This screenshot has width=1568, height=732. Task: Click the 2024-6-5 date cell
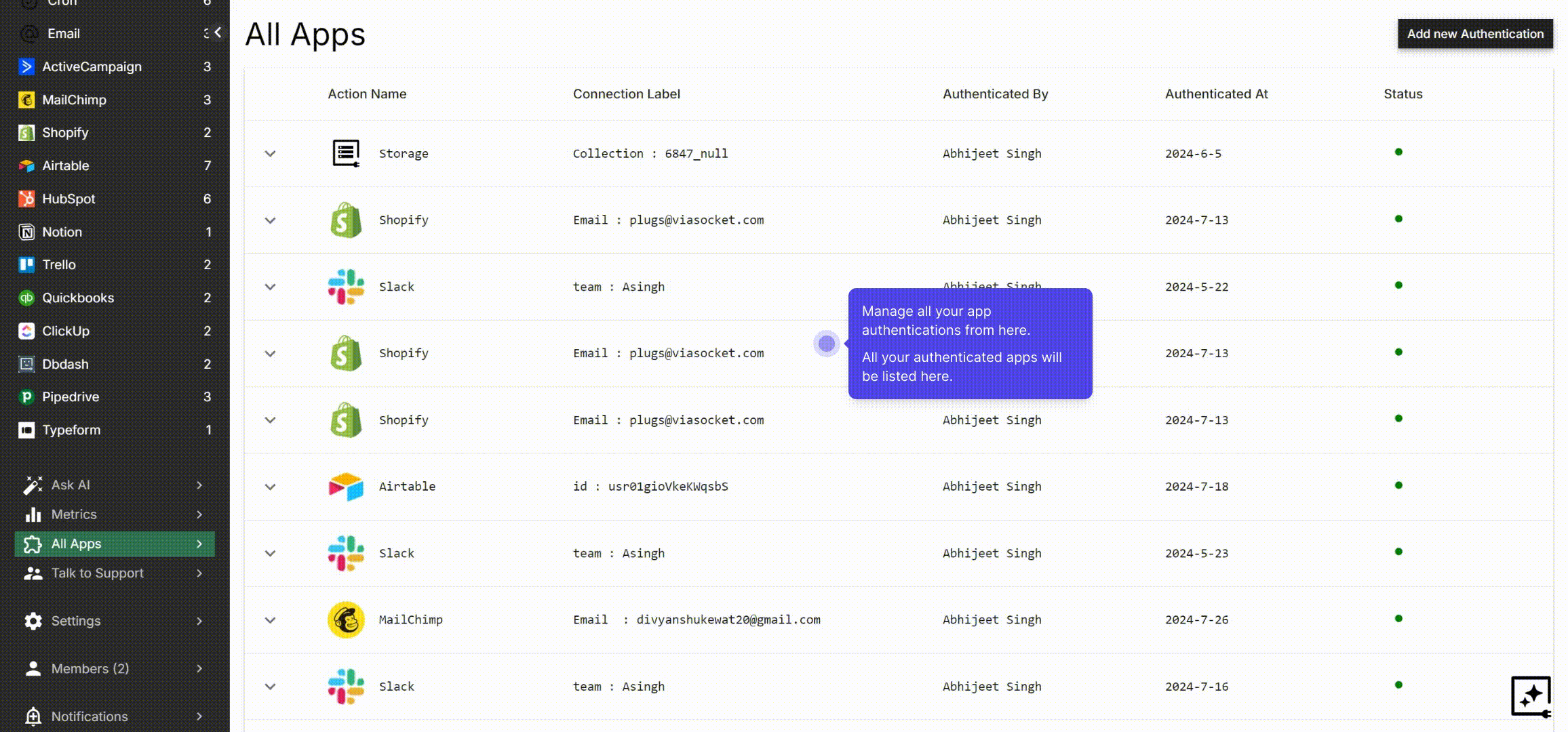coord(1193,154)
